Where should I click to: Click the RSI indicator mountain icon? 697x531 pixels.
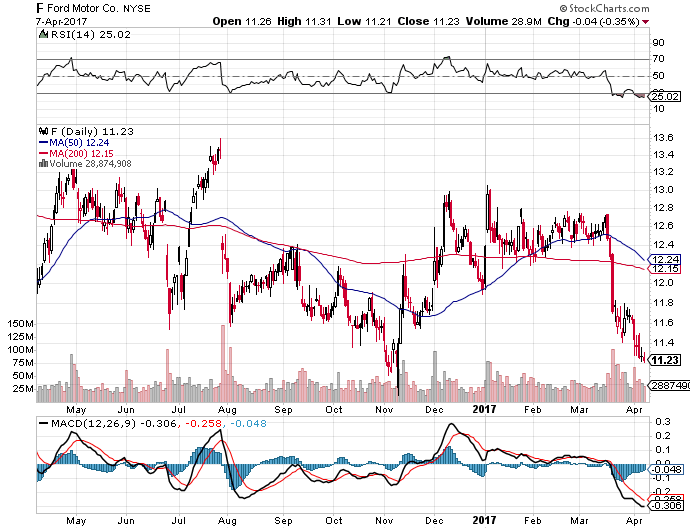pyautogui.click(x=43, y=34)
